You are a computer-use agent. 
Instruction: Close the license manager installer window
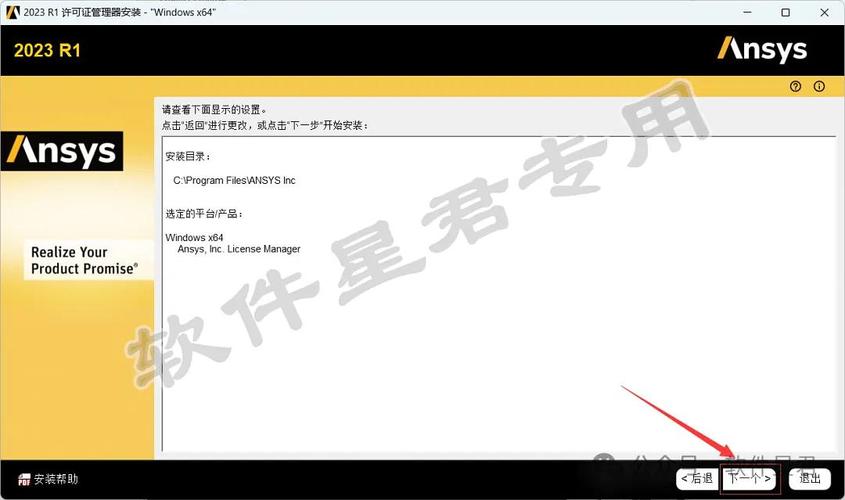[825, 12]
